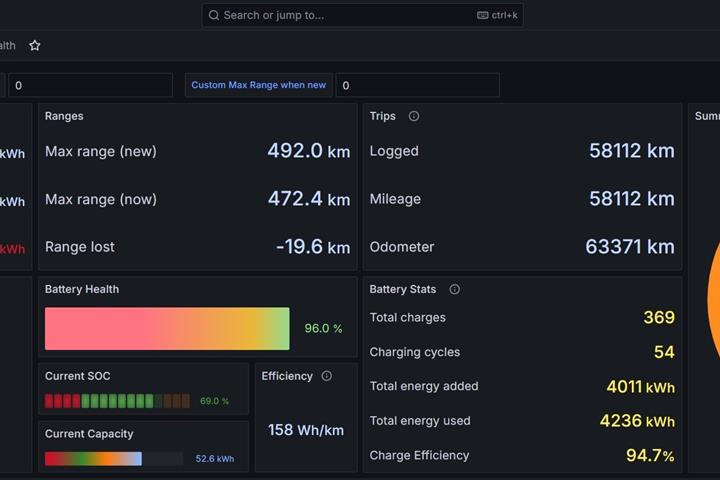Select the Custom Max Range when new label
720x480 pixels.
click(259, 85)
